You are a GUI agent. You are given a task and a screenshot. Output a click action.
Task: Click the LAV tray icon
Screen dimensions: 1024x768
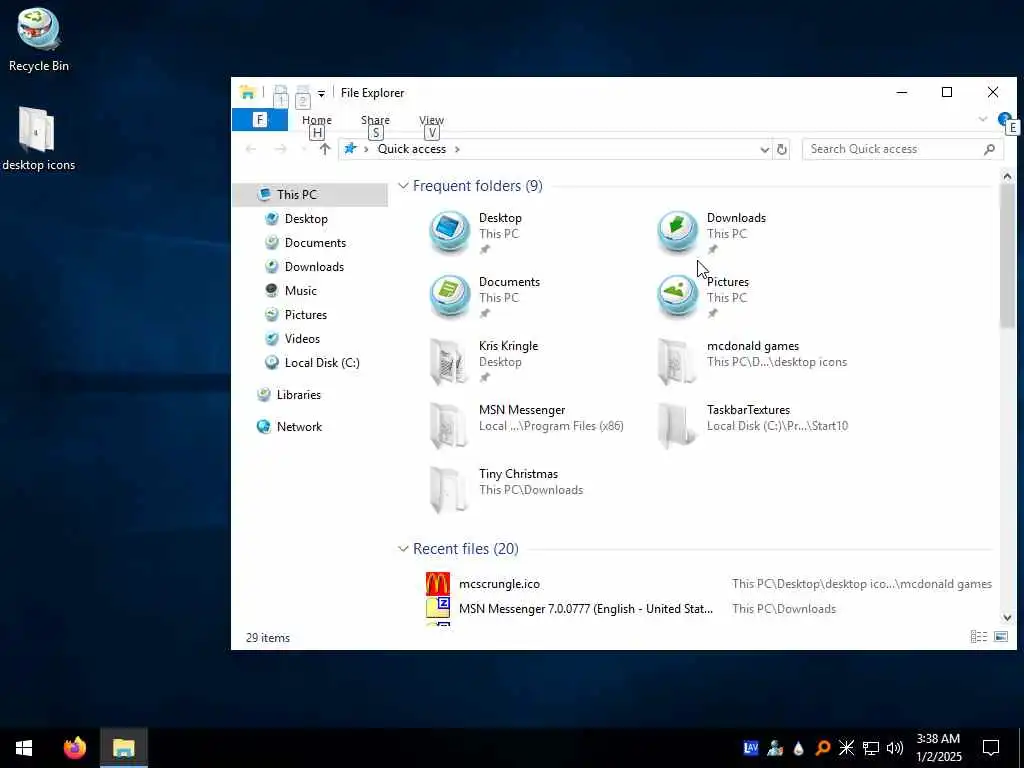(x=750, y=748)
